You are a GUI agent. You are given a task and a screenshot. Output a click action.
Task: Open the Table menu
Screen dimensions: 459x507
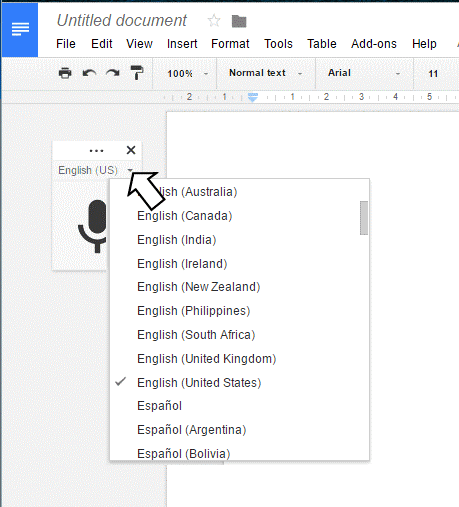(322, 44)
